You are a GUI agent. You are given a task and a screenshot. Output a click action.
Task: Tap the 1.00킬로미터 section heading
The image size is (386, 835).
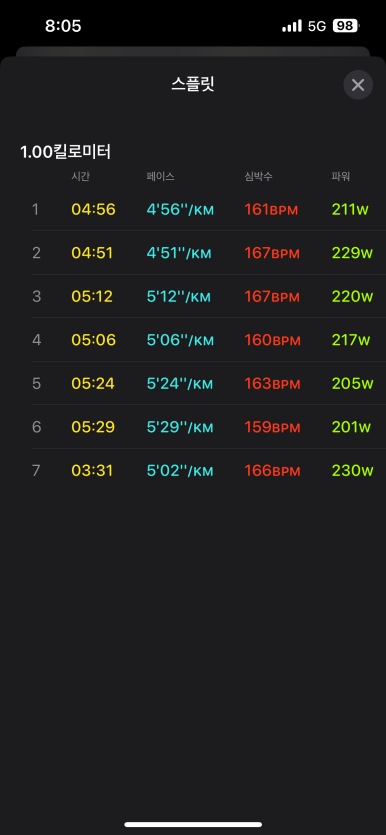pyautogui.click(x=65, y=152)
